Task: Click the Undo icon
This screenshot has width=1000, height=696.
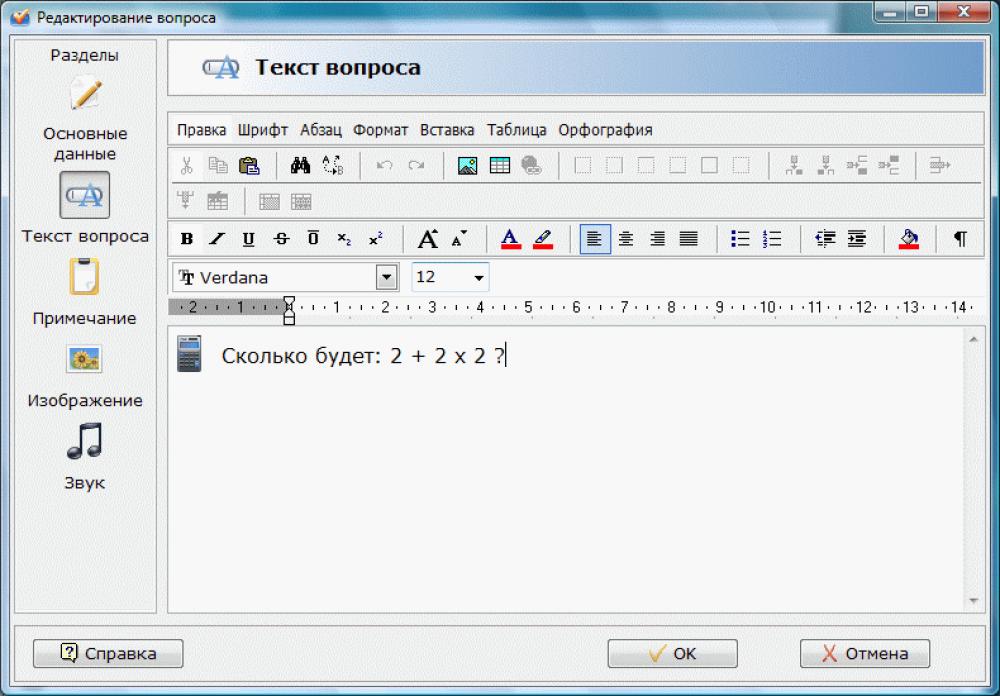Action: tap(384, 166)
